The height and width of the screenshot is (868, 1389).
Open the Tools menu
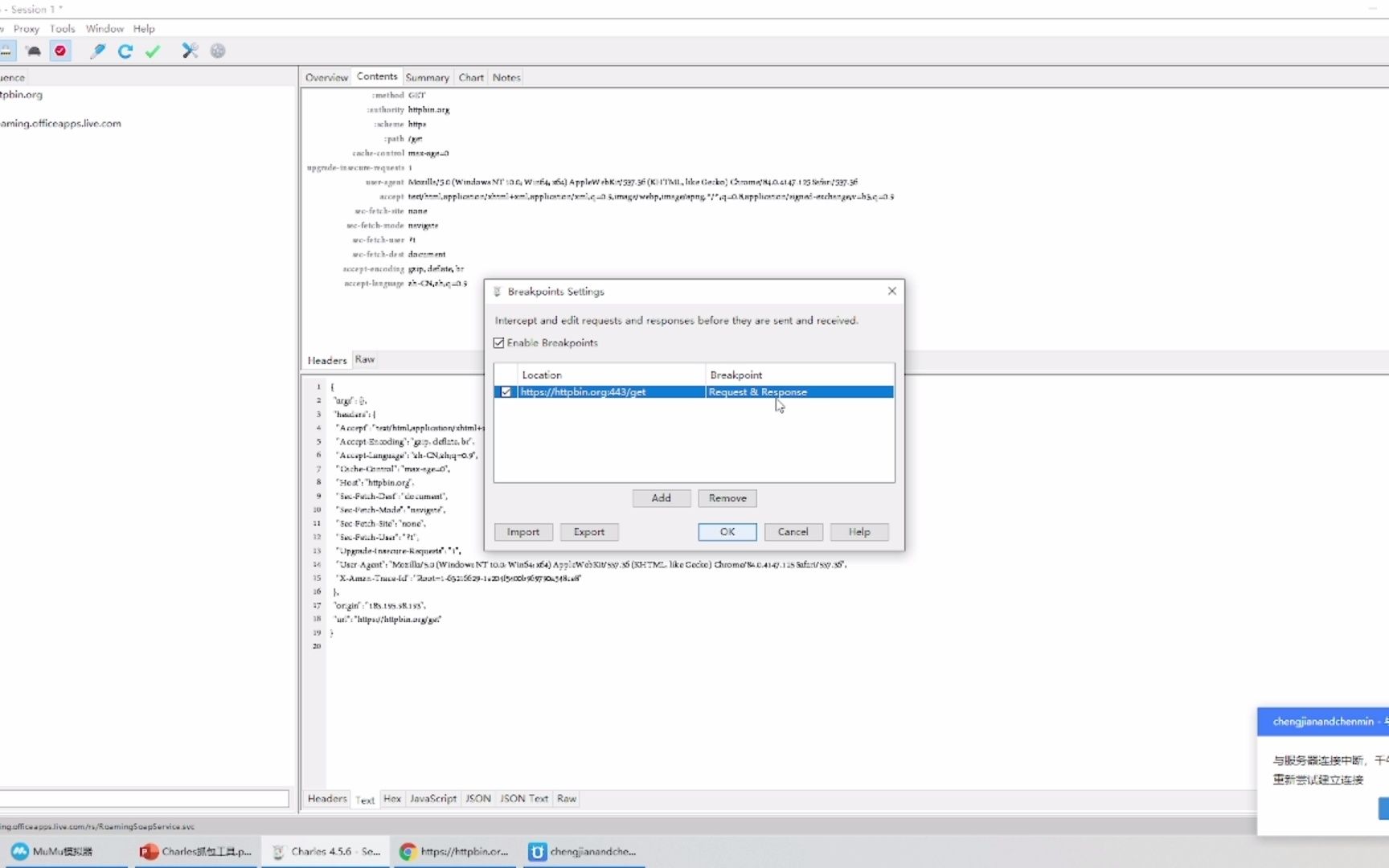63,28
